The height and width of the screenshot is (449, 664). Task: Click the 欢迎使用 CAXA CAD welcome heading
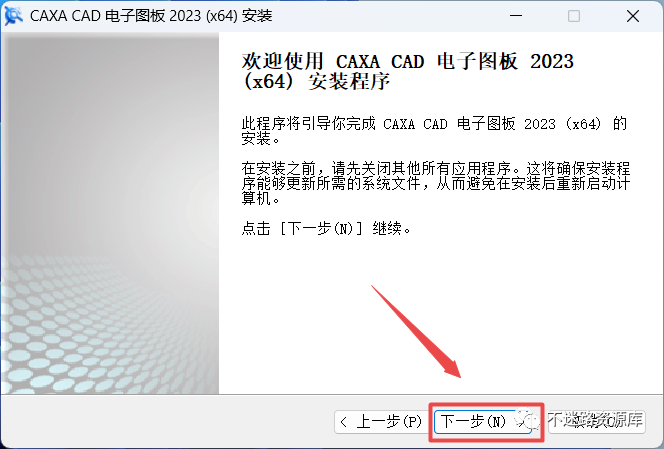(x=407, y=71)
